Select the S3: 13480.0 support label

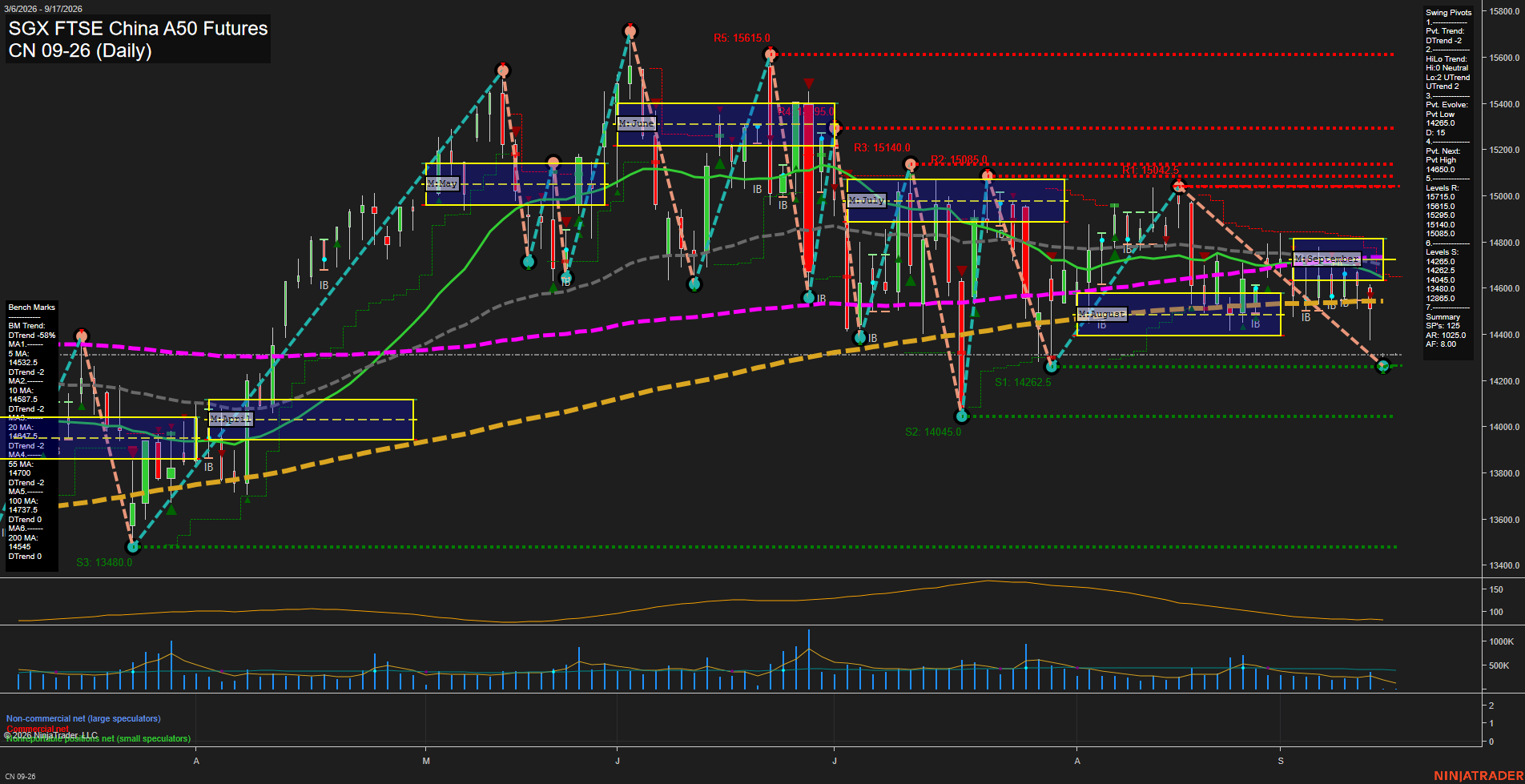104,562
